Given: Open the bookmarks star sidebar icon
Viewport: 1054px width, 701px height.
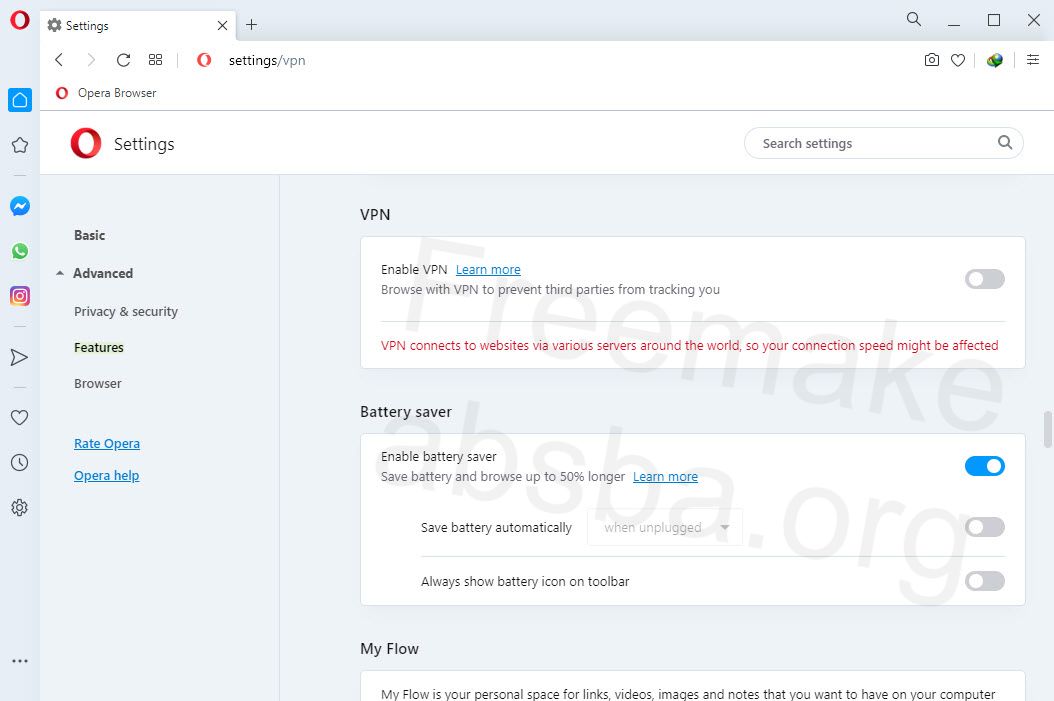Looking at the screenshot, I should click(x=19, y=145).
